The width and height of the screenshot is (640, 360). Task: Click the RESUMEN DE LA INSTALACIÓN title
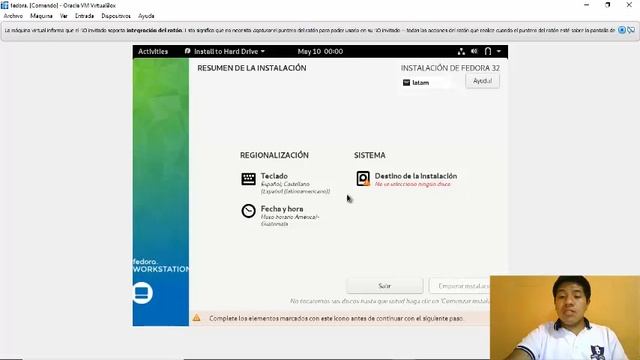click(252, 68)
